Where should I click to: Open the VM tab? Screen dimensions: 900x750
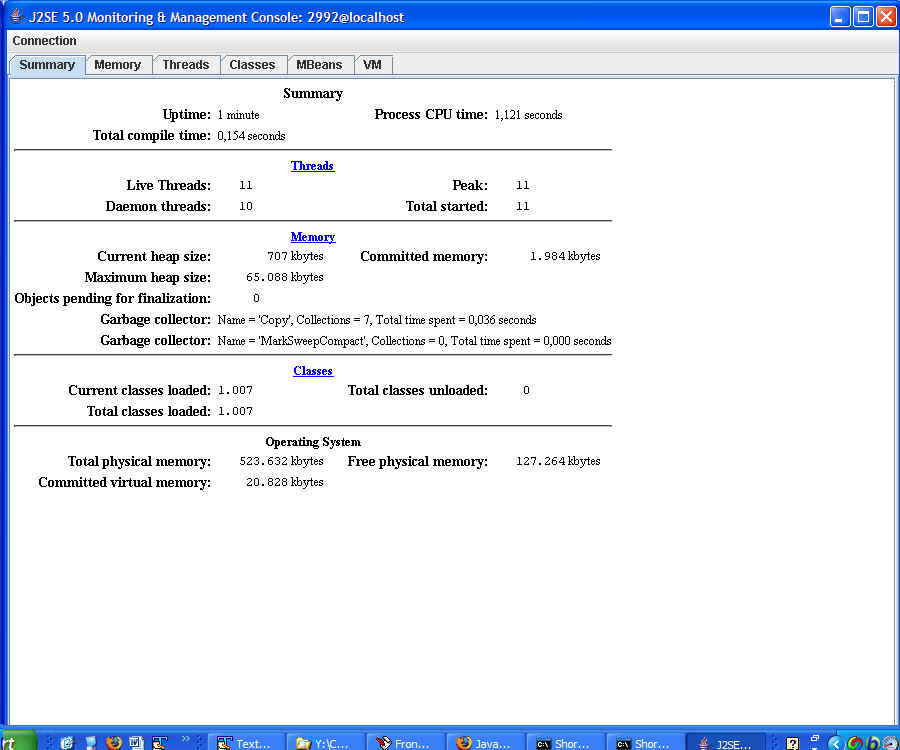[372, 65]
